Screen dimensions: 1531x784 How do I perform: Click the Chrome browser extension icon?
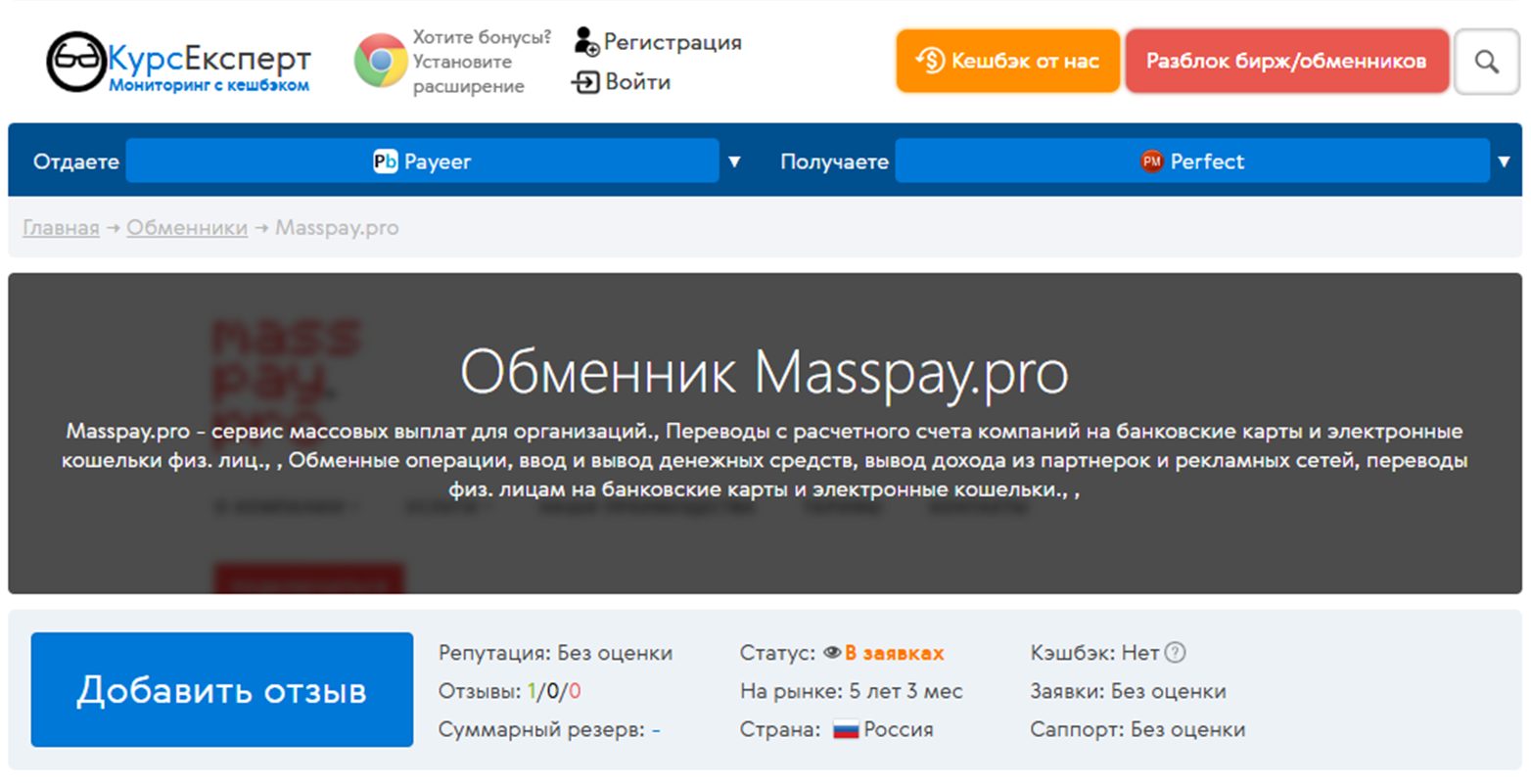(381, 60)
